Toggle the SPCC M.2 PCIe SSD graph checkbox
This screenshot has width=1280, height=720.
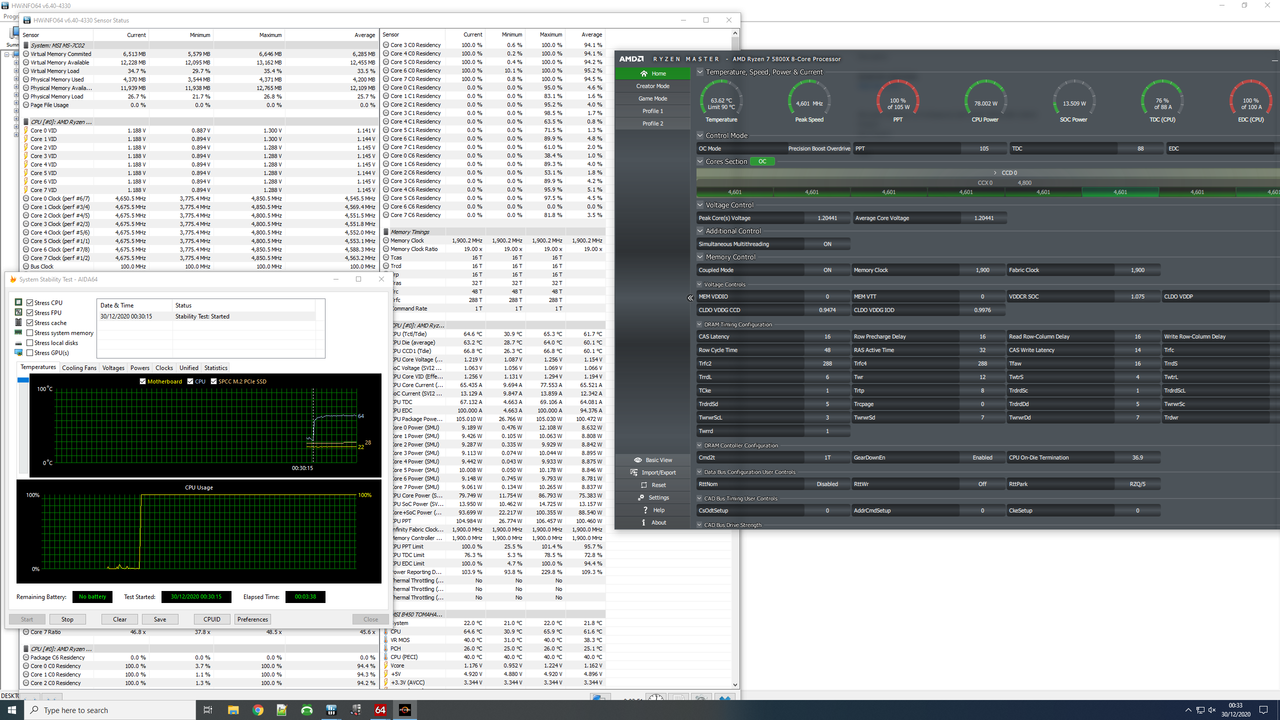[x=213, y=381]
